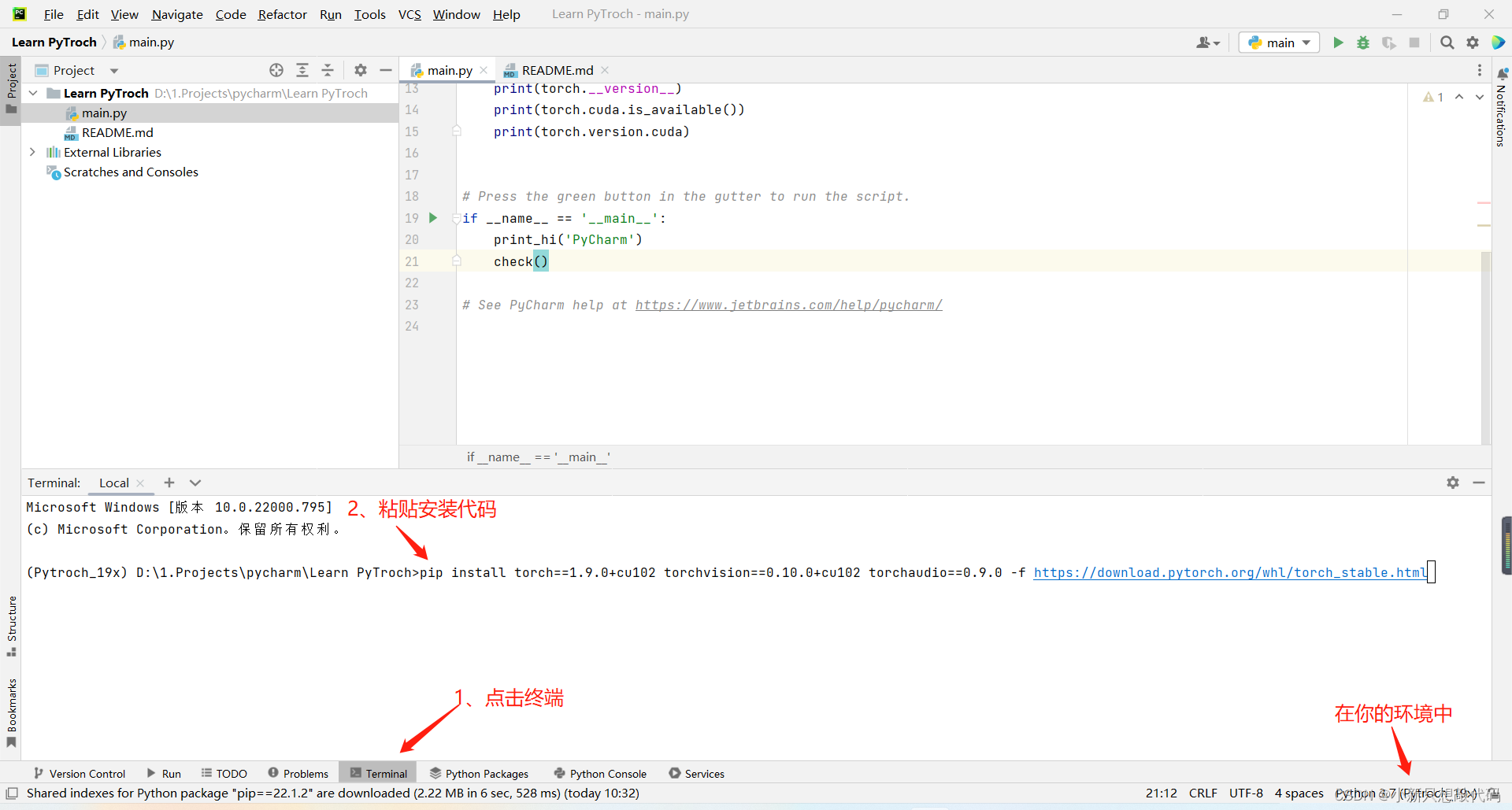Image resolution: width=1512 pixels, height=810 pixels.
Task: Open the Tools menu
Action: click(x=369, y=14)
